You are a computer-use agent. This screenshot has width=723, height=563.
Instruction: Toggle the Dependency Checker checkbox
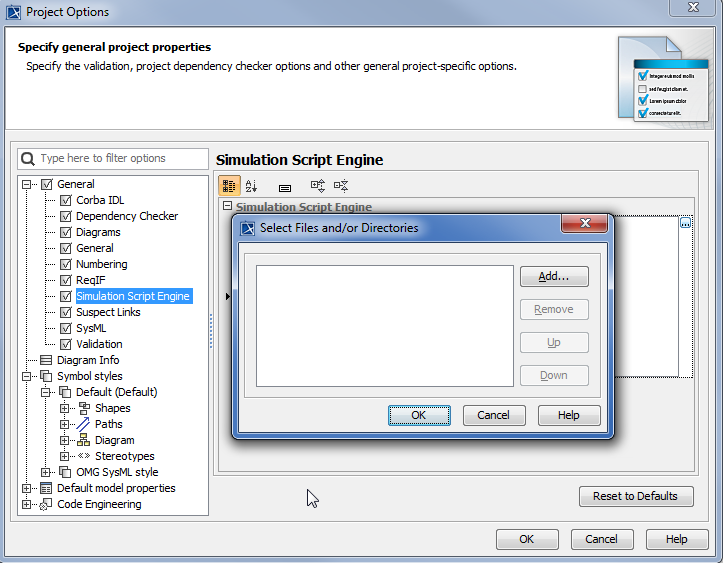(x=66, y=216)
